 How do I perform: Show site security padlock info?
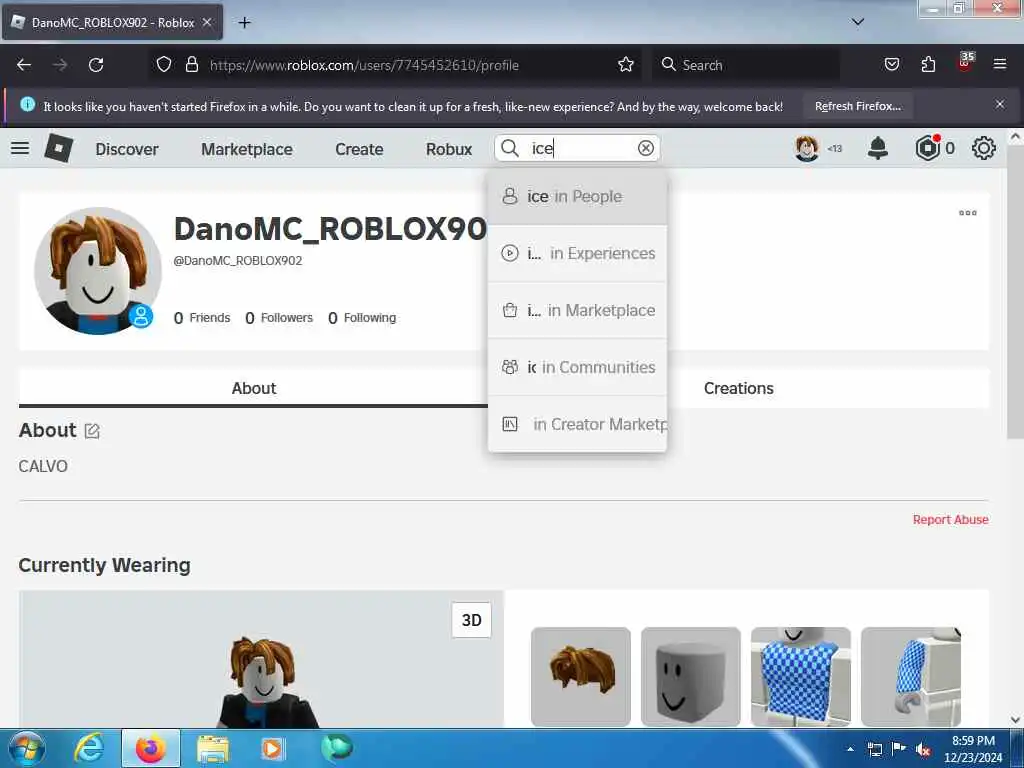pos(191,64)
